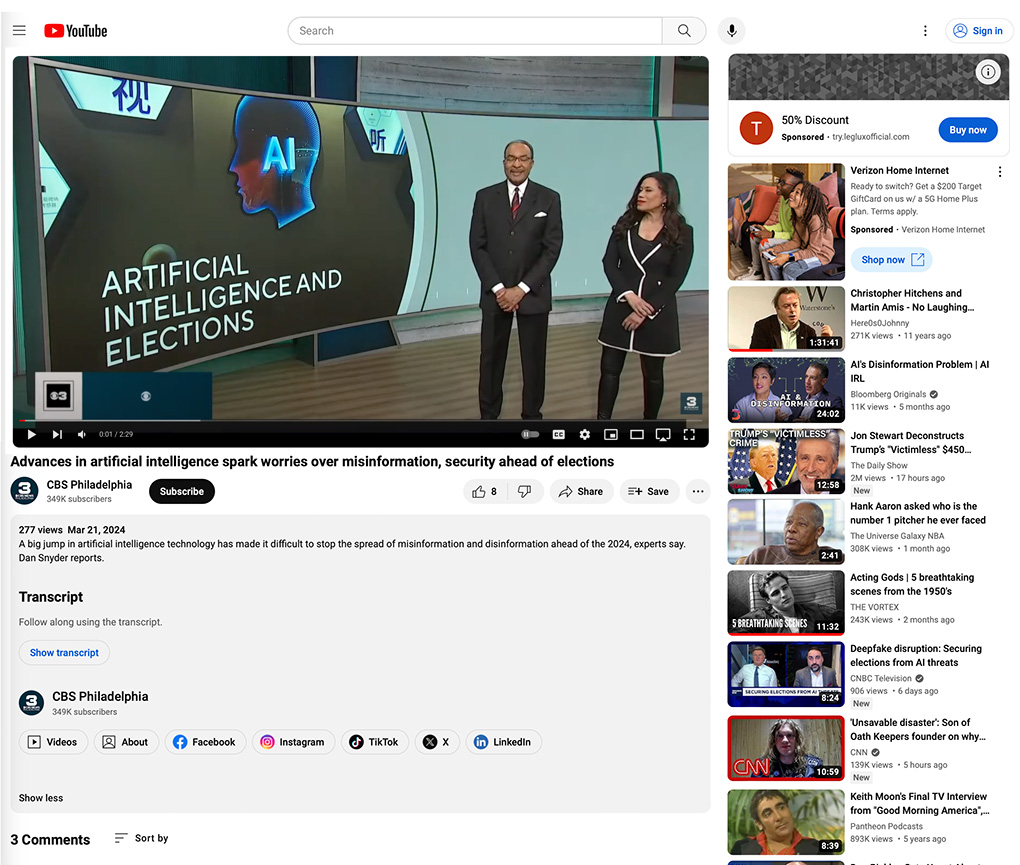Click Show transcript
This screenshot has width=1020, height=865.
pyautogui.click(x=64, y=652)
